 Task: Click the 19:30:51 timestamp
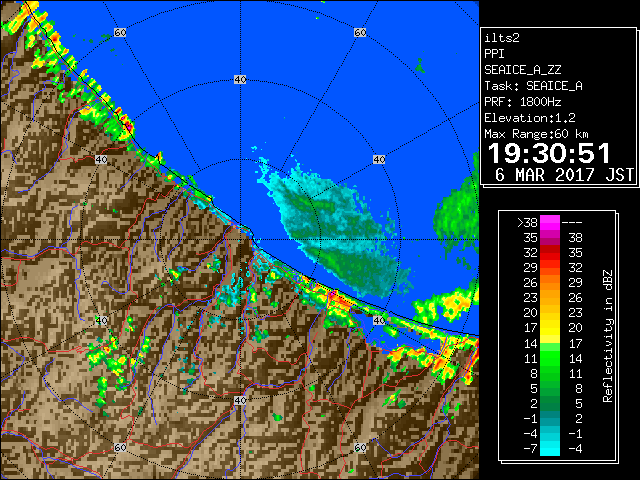pos(549,153)
